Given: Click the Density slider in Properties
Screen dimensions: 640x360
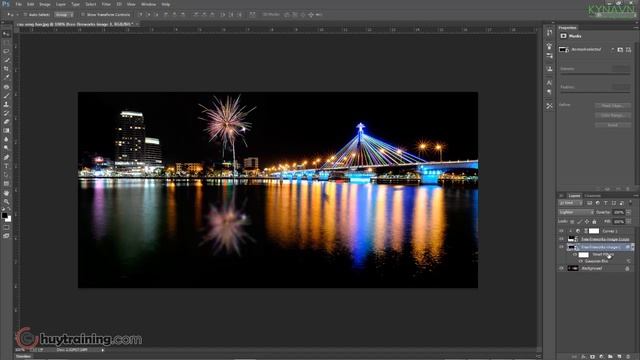Looking at the screenshot, I should click(x=595, y=74).
